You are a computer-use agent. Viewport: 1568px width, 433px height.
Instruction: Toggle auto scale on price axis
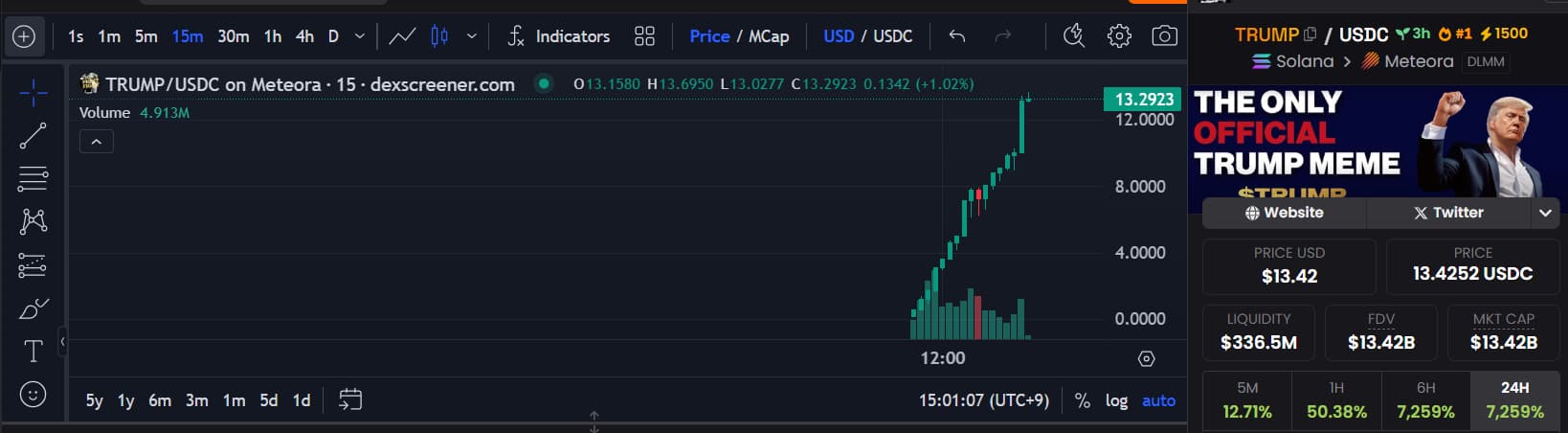point(1158,400)
